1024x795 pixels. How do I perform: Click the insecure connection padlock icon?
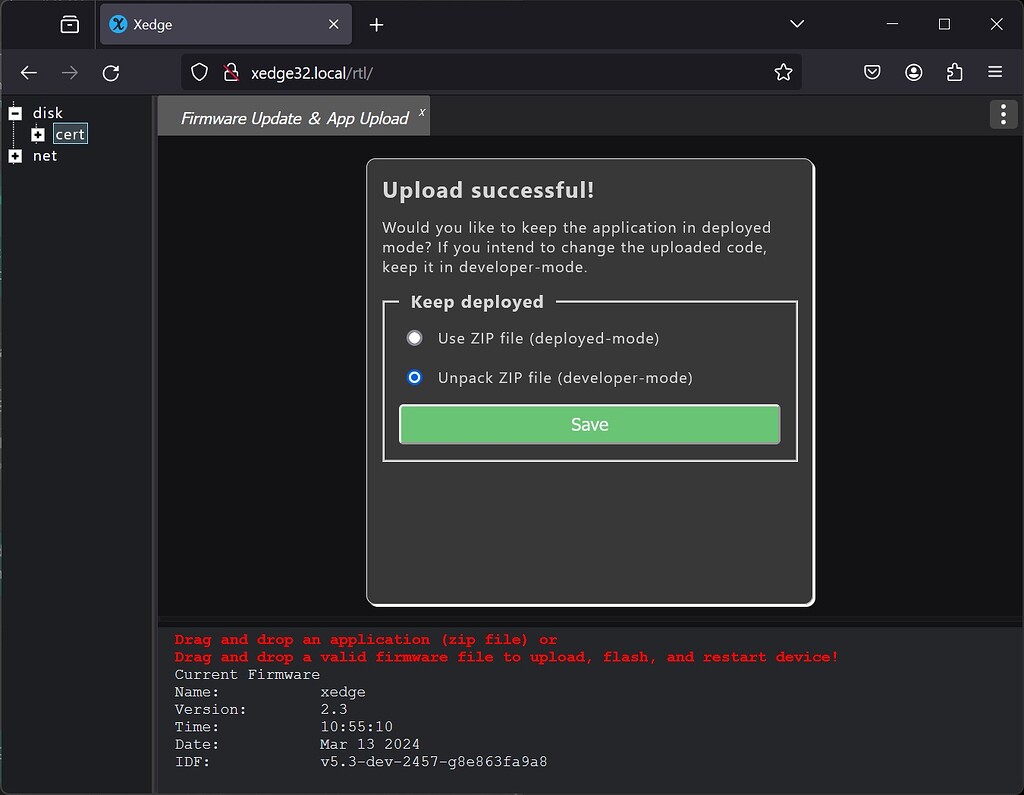(231, 72)
